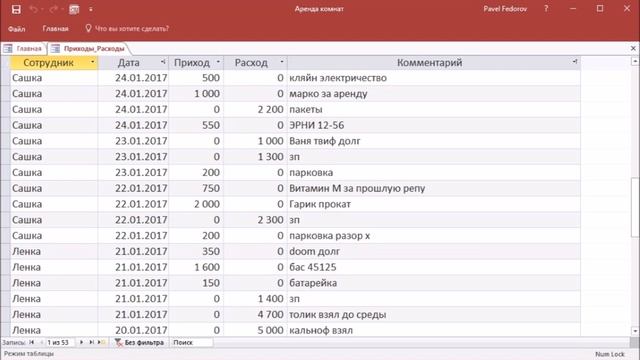Go to the next record

point(81,342)
